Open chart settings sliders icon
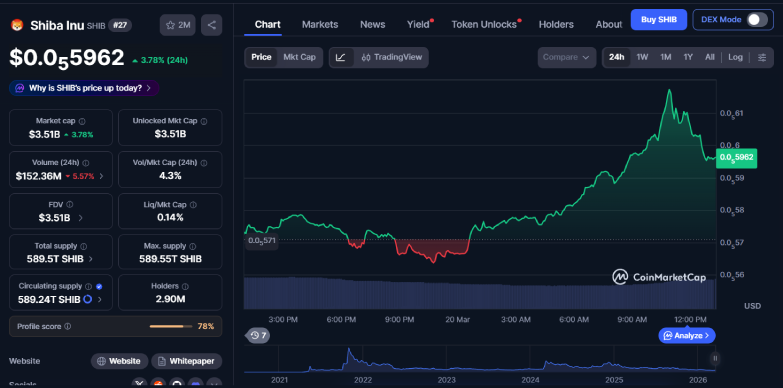783x388 pixels. pos(762,57)
